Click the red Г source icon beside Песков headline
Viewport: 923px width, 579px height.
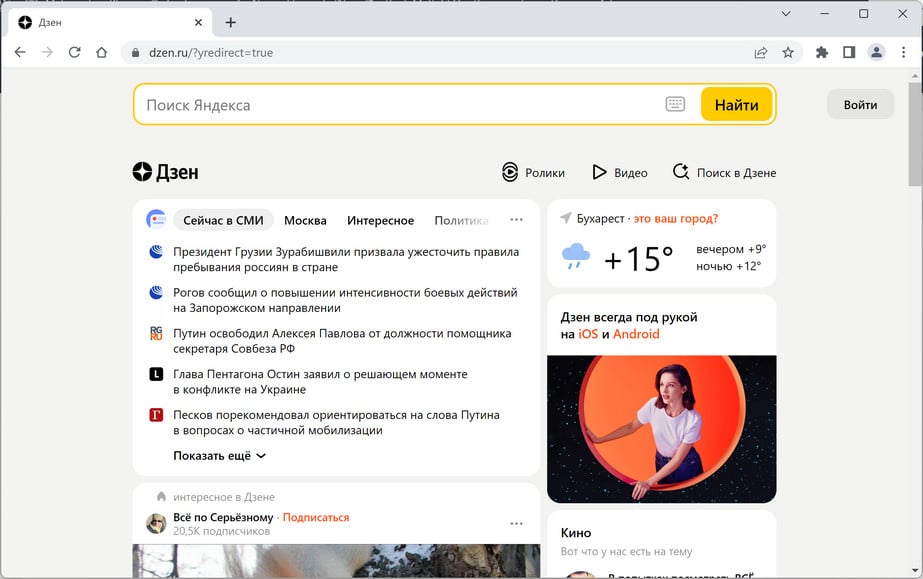pyautogui.click(x=156, y=415)
